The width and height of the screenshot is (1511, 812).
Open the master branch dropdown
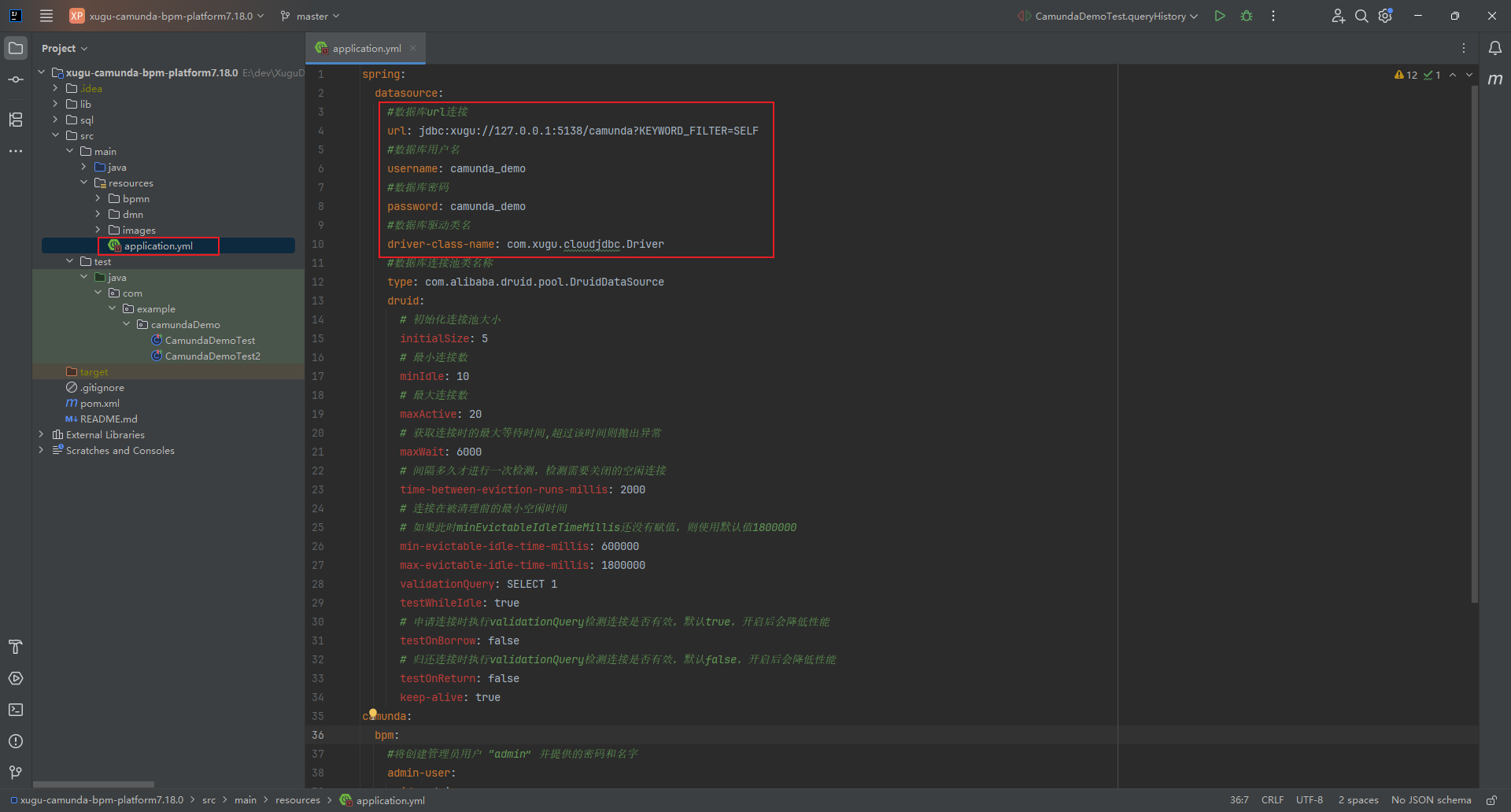[x=311, y=16]
